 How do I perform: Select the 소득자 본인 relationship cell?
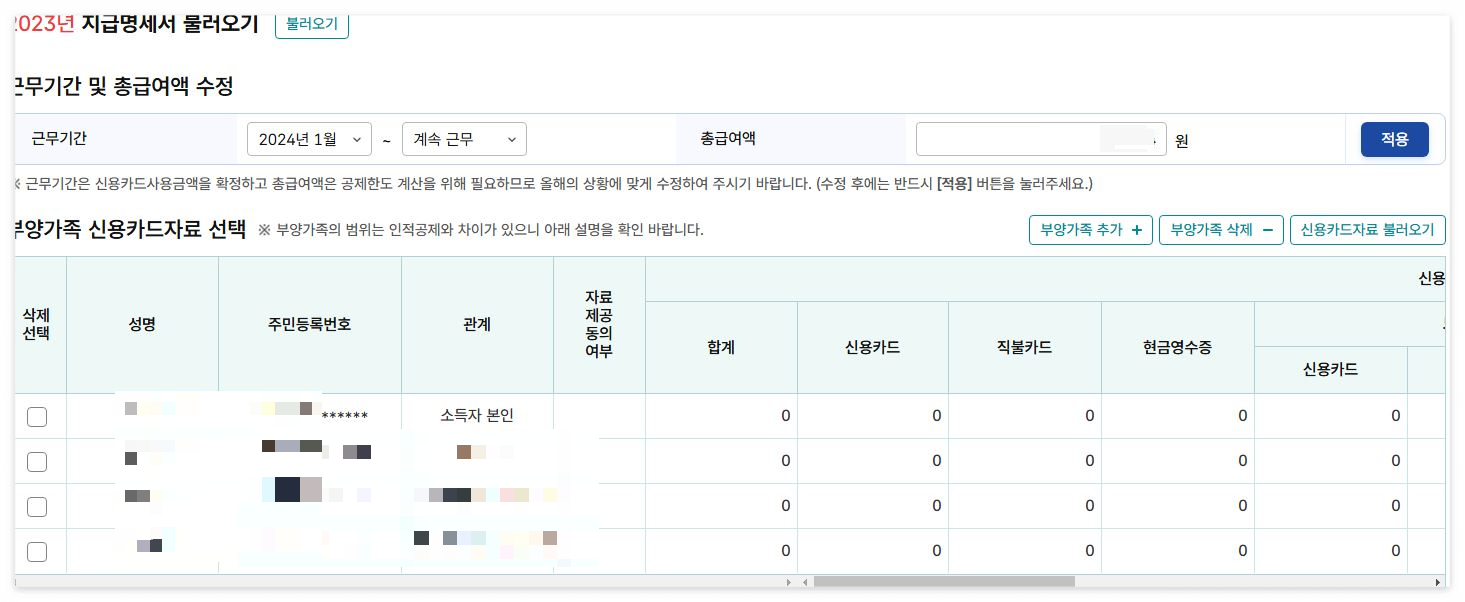(x=477, y=416)
